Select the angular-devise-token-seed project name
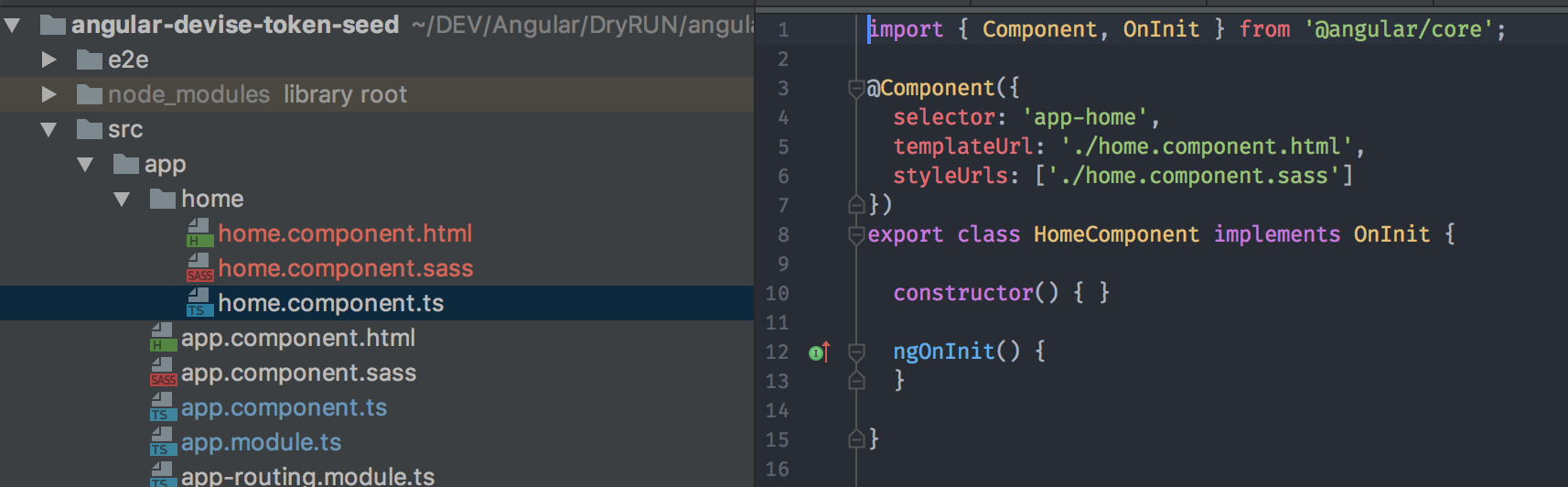This screenshot has height=487, width=1568. [x=235, y=25]
